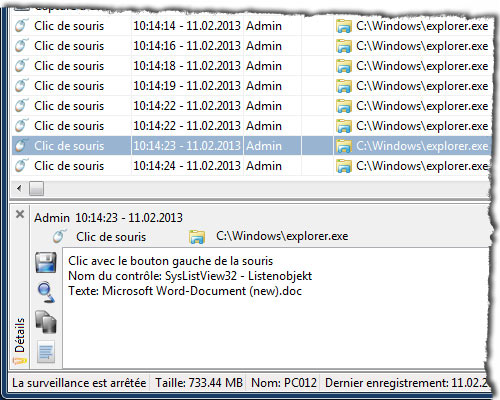Screen dimensions: 500x400
Task: Open the magnifier search icon in details
Action: click(x=46, y=292)
